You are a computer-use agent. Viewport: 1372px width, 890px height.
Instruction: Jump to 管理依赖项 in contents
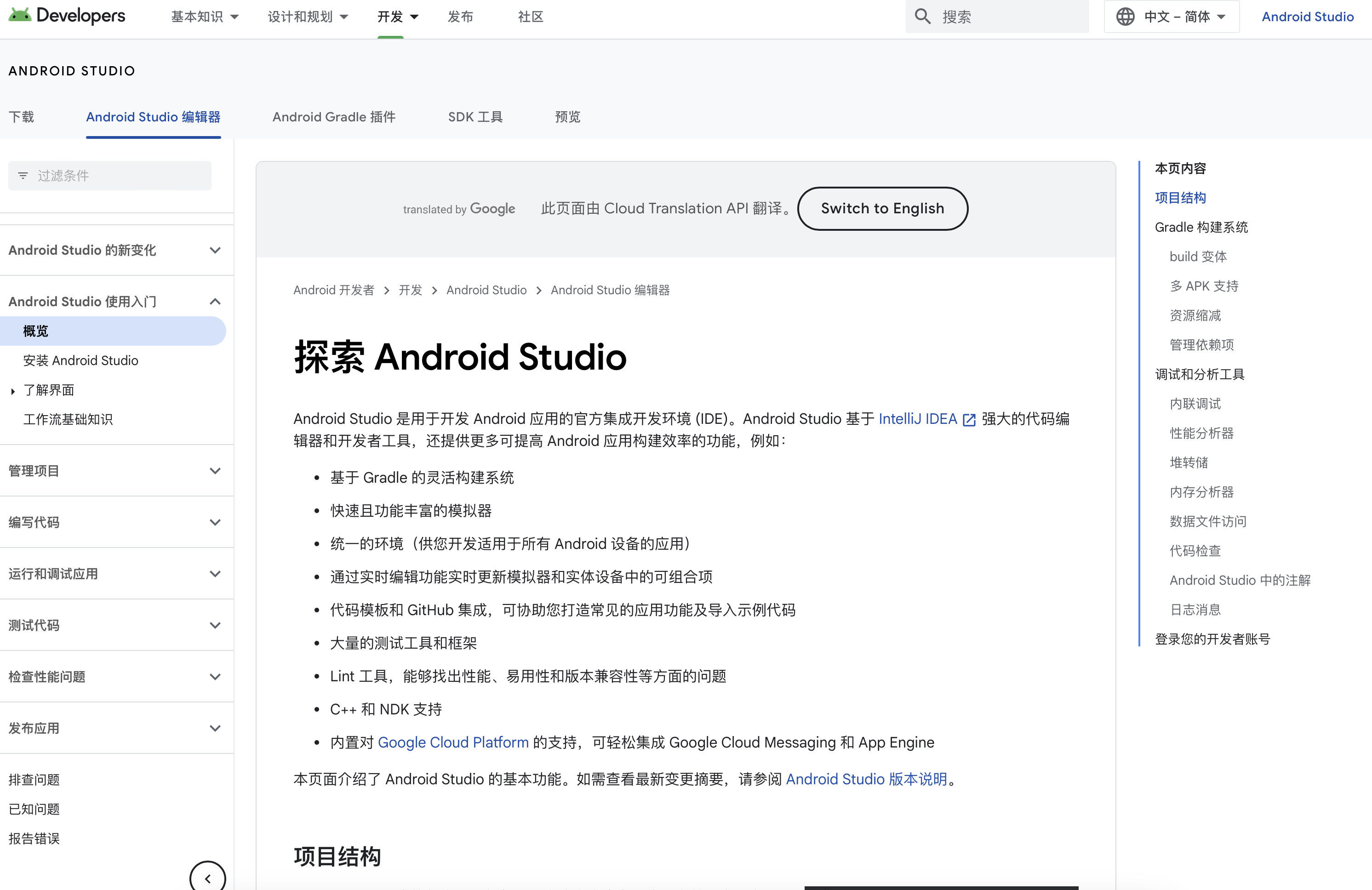pyautogui.click(x=1201, y=345)
